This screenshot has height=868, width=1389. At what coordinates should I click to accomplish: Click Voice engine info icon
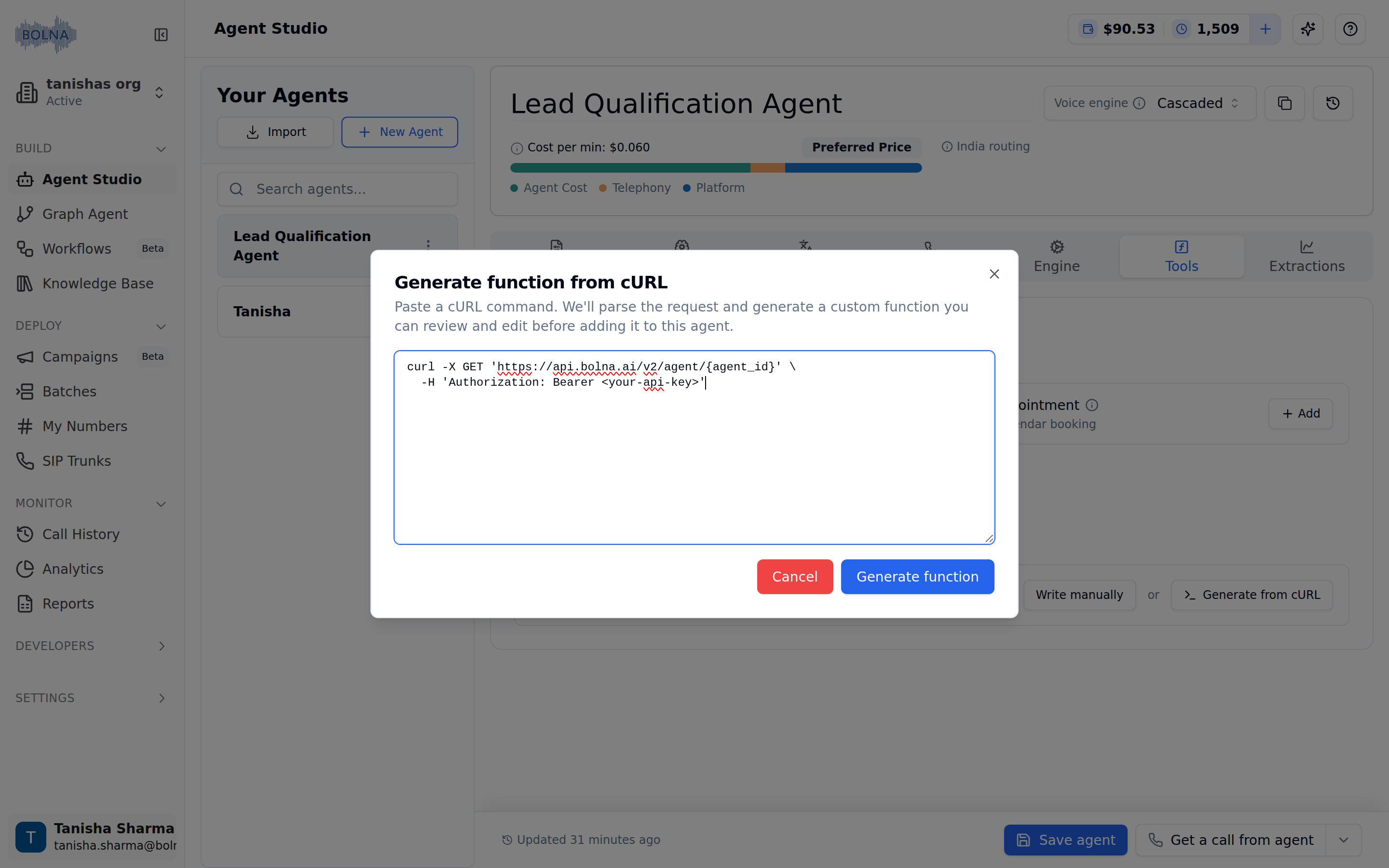[x=1139, y=103]
